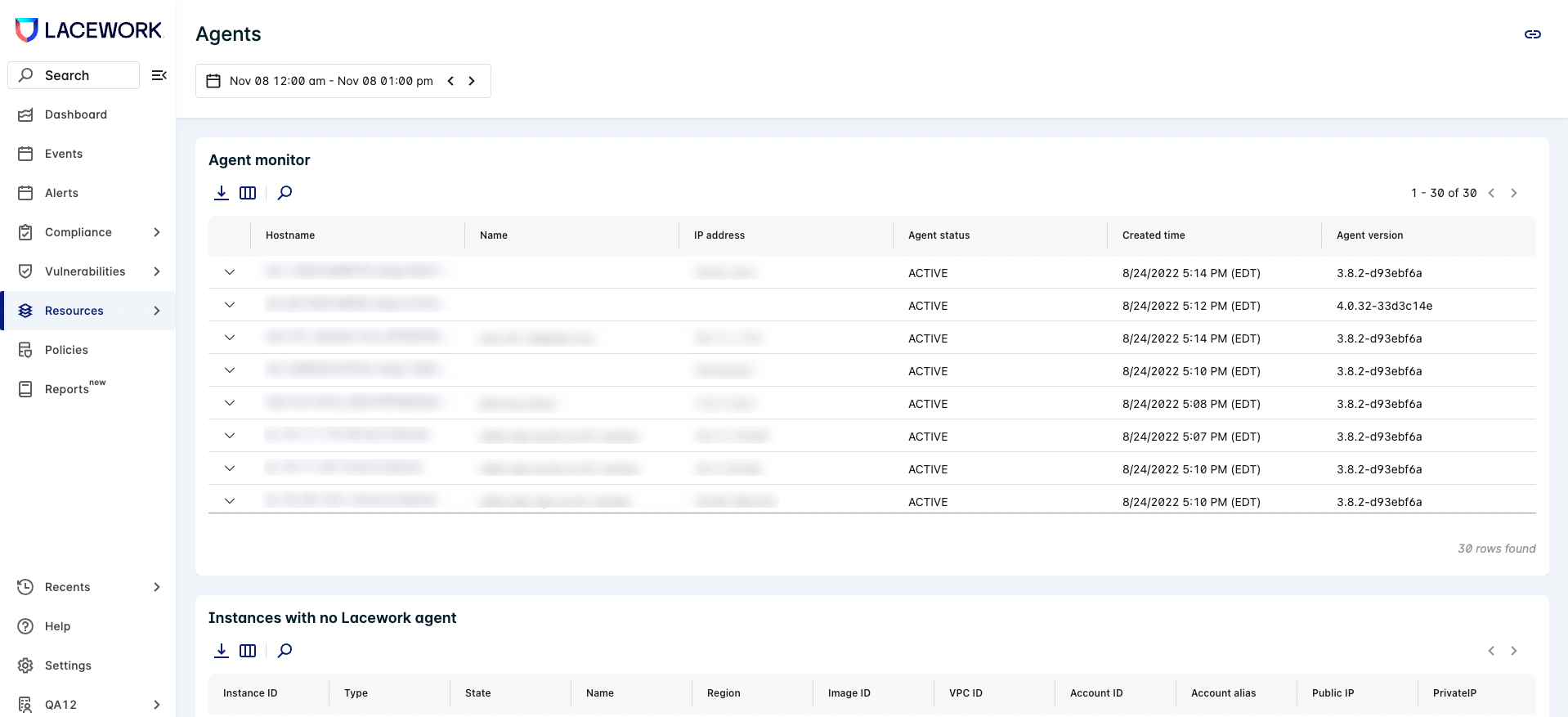Image resolution: width=1568 pixels, height=717 pixels.
Task: Open the Dashboard page
Action: 75,114
